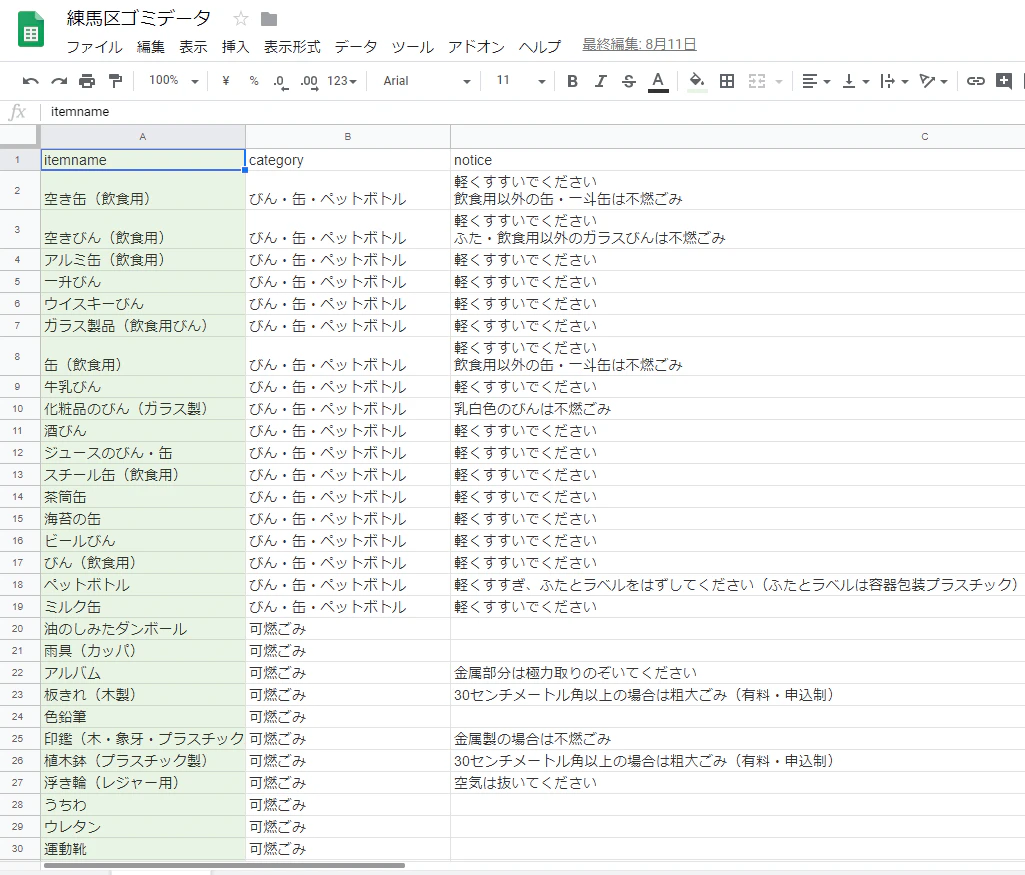This screenshot has height=875, width=1025.
Task: Toggle strikethrough formatting
Action: (628, 81)
